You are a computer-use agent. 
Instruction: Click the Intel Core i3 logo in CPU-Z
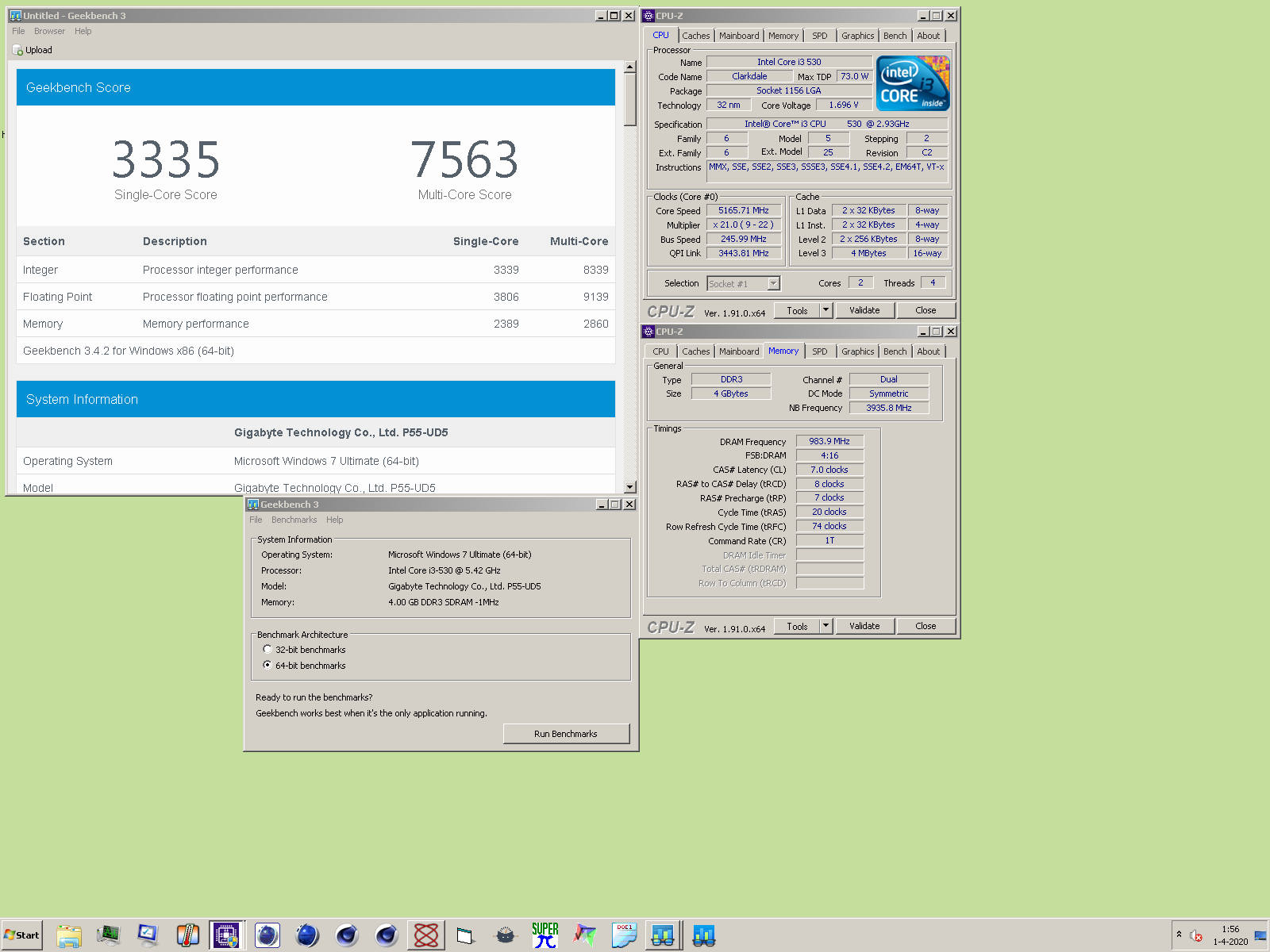point(913,83)
